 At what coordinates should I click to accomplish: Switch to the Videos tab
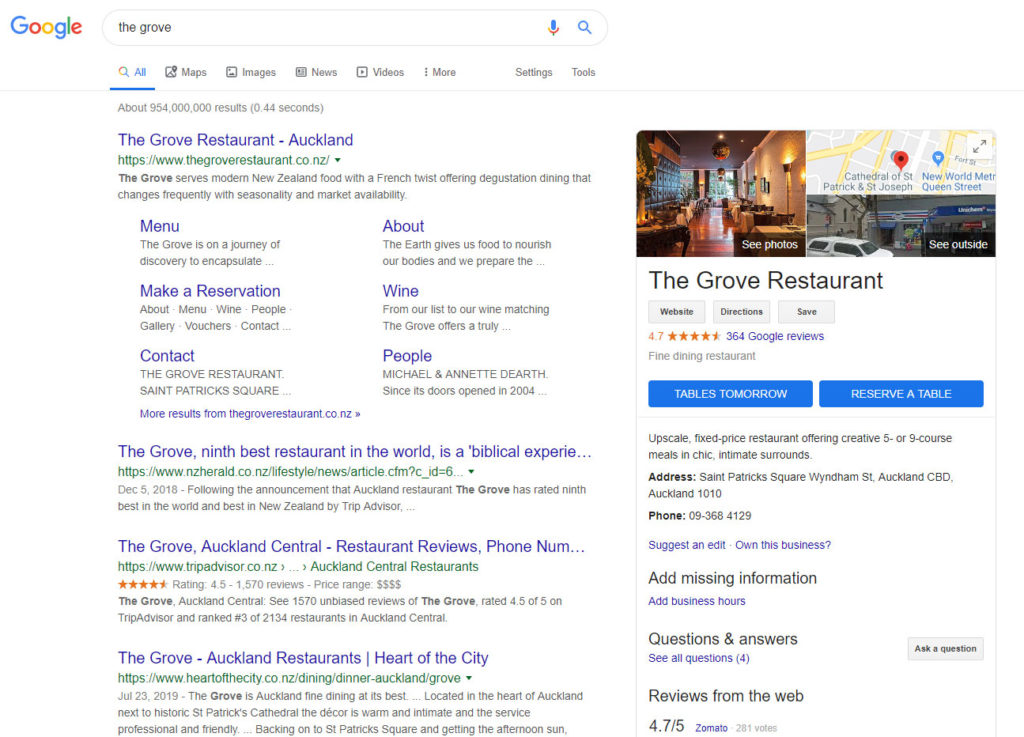[381, 72]
